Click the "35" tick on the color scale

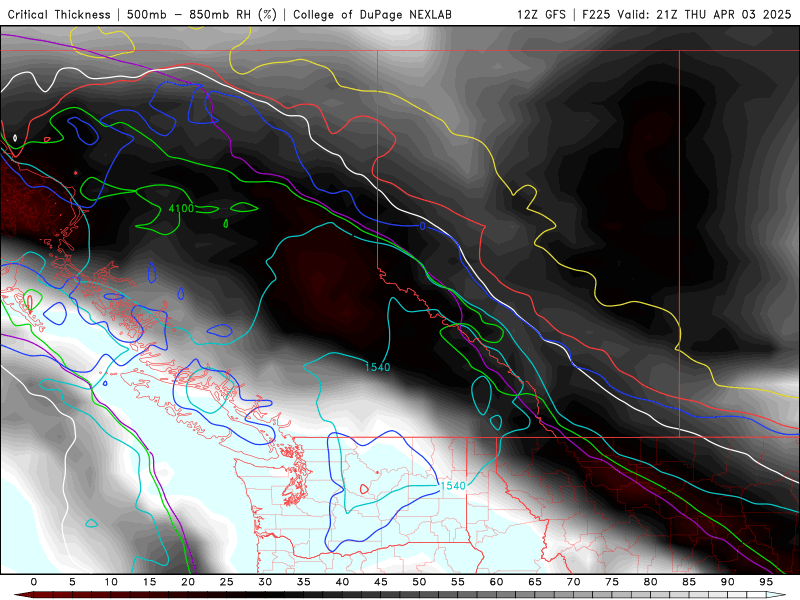pos(304,582)
